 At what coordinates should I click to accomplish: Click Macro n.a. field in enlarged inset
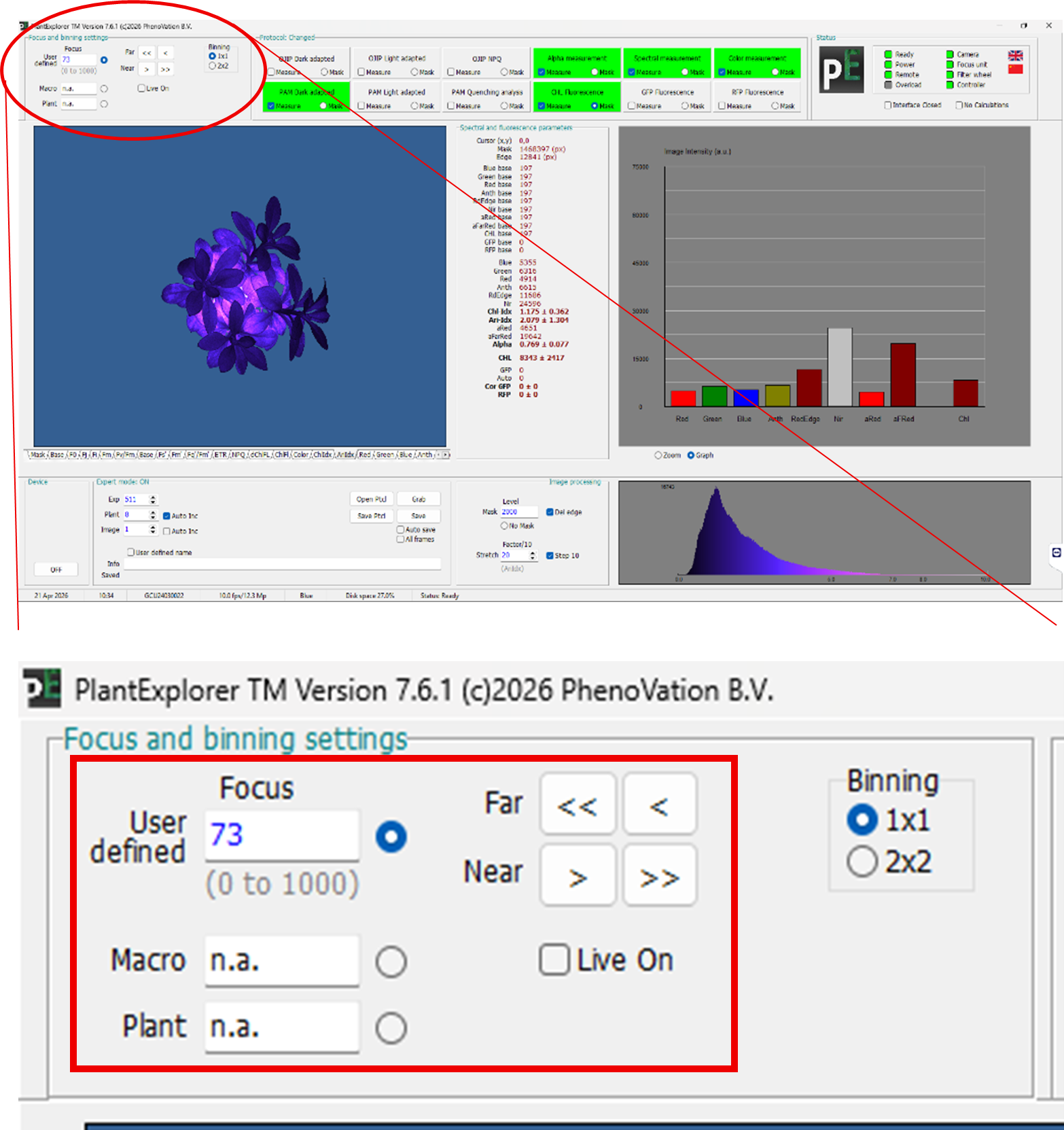282,961
